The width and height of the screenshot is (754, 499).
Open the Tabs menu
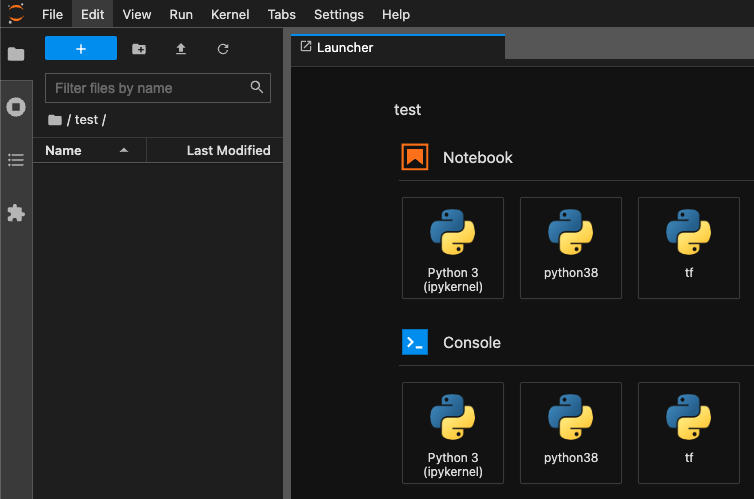coord(281,14)
